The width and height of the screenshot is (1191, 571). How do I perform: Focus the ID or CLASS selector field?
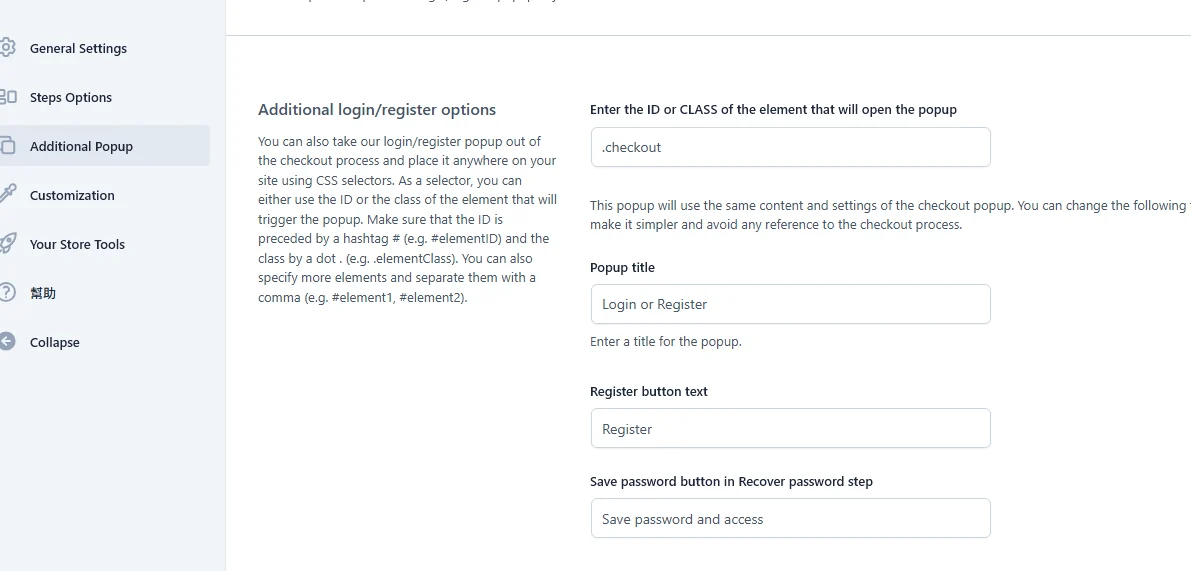pyautogui.click(x=791, y=147)
